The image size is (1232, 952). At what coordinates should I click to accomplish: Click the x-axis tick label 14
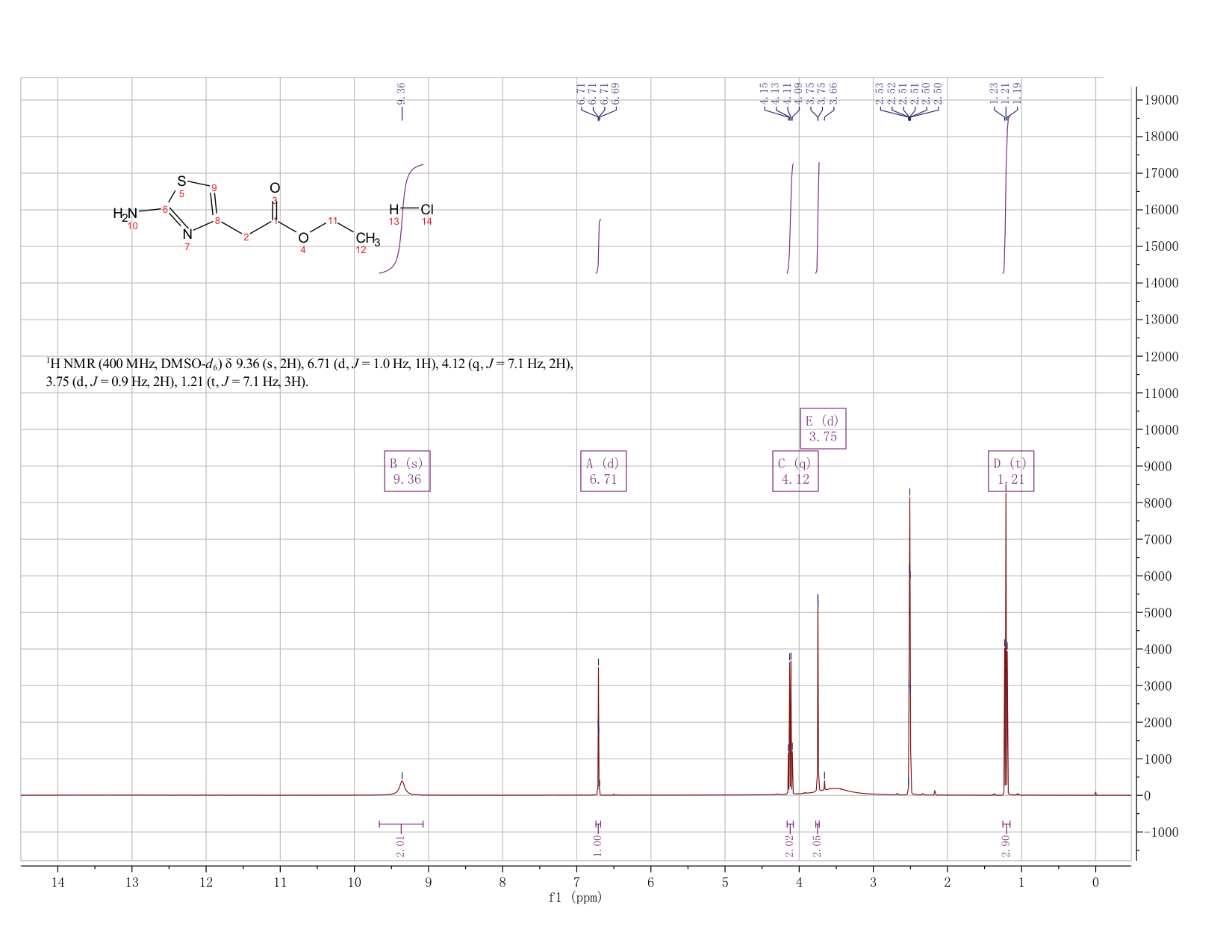(x=58, y=882)
